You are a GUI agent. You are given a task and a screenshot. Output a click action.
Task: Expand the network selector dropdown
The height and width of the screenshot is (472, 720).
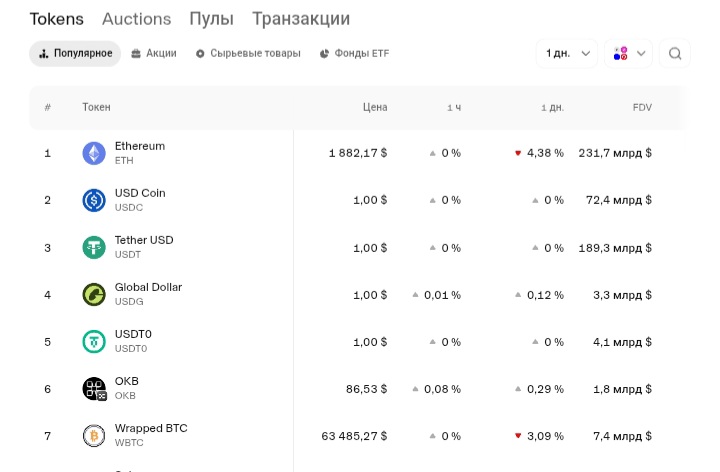tap(629, 54)
